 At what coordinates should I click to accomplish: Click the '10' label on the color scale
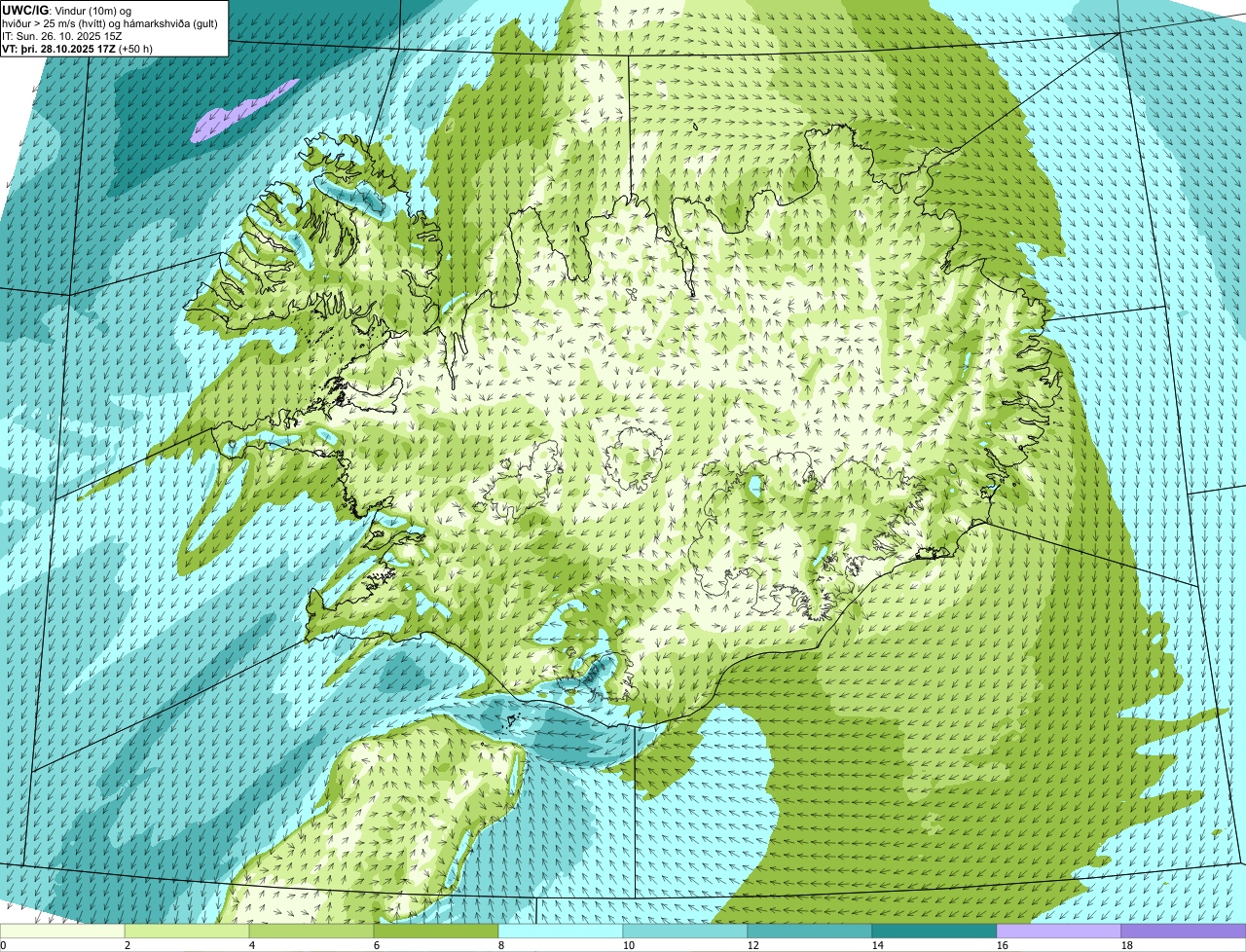click(x=629, y=945)
